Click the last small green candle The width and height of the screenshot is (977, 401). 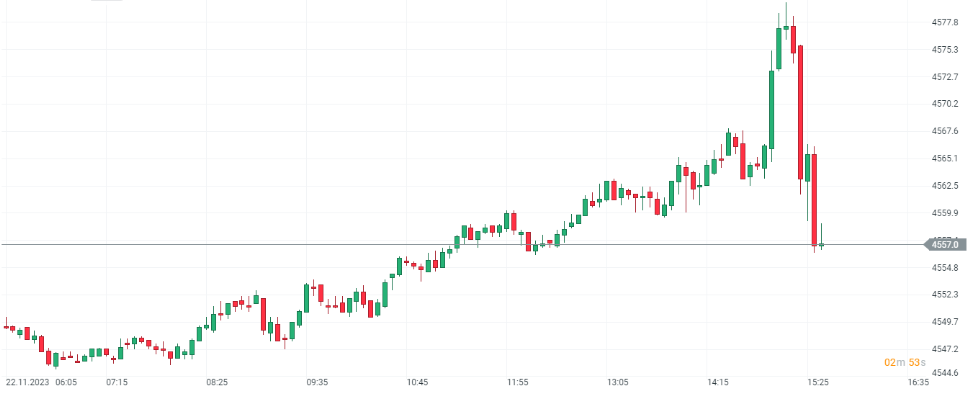click(821, 244)
